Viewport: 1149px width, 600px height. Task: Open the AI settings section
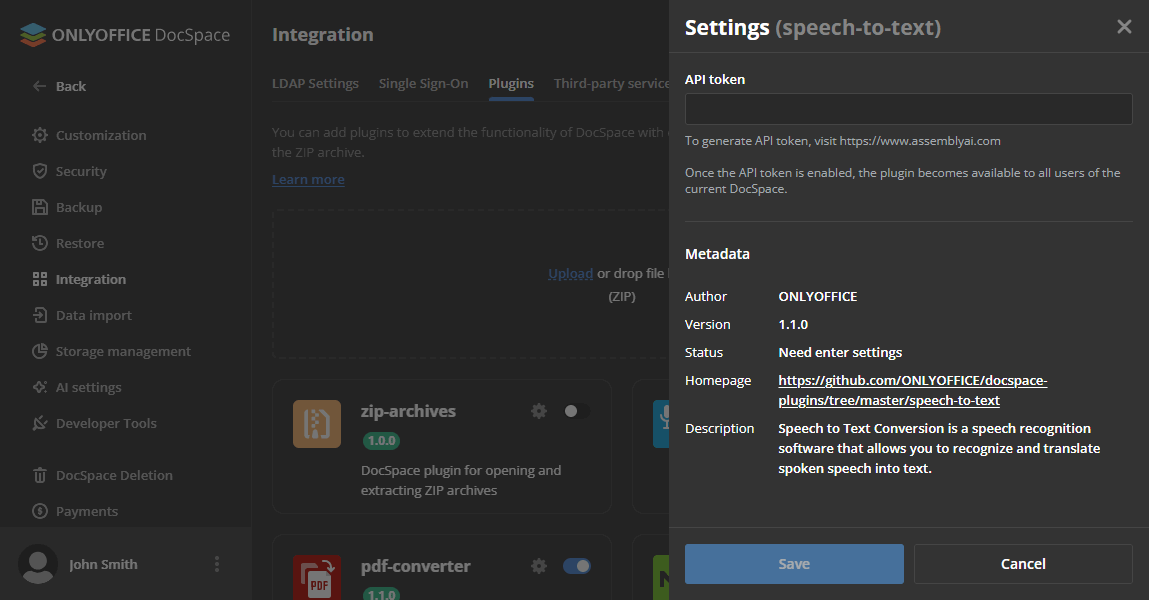click(x=86, y=387)
